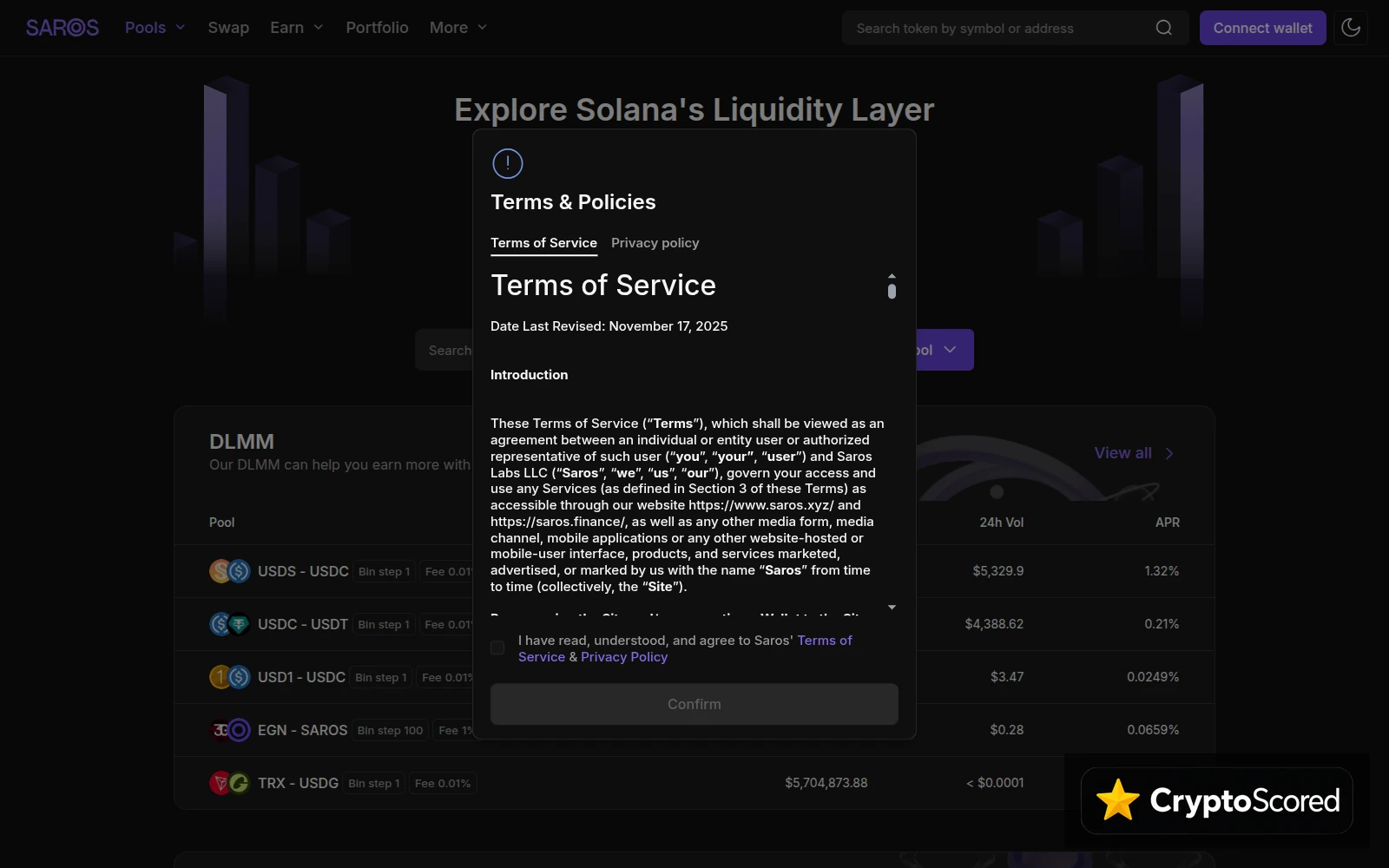Click the APR column header
The image size is (1389, 868).
click(x=1167, y=523)
